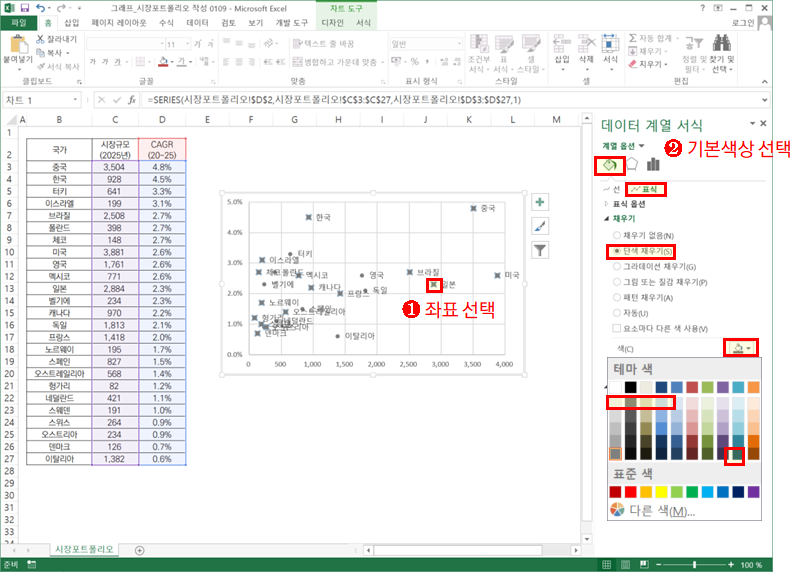
Task: Open the font size dropdown
Action: click(x=188, y=44)
